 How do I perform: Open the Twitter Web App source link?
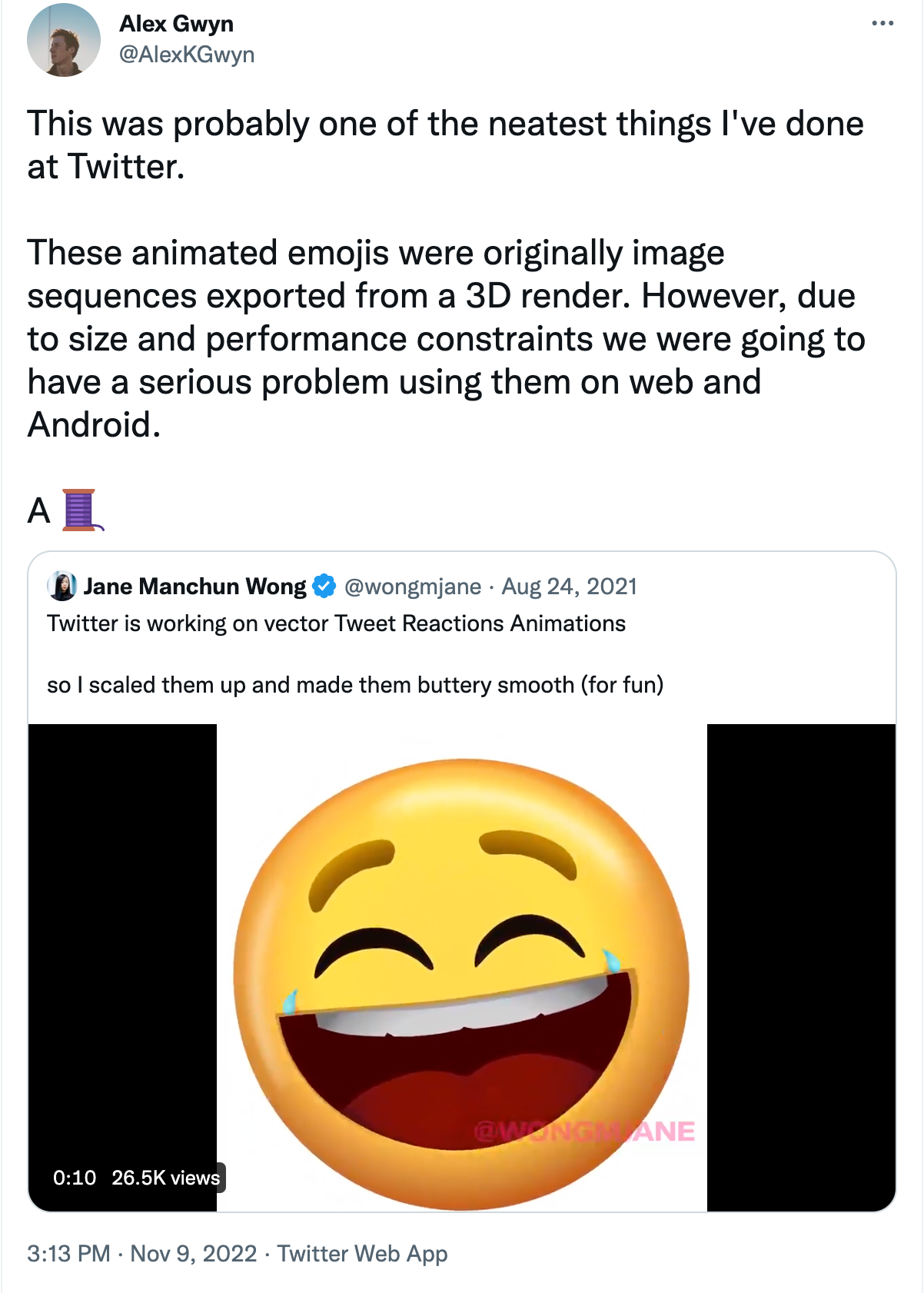(362, 1254)
